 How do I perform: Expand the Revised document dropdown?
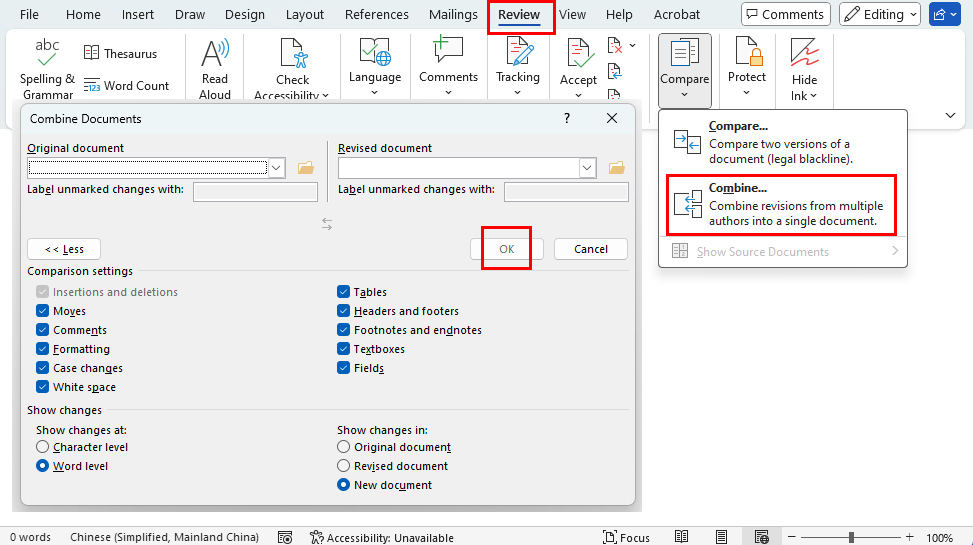coord(588,168)
